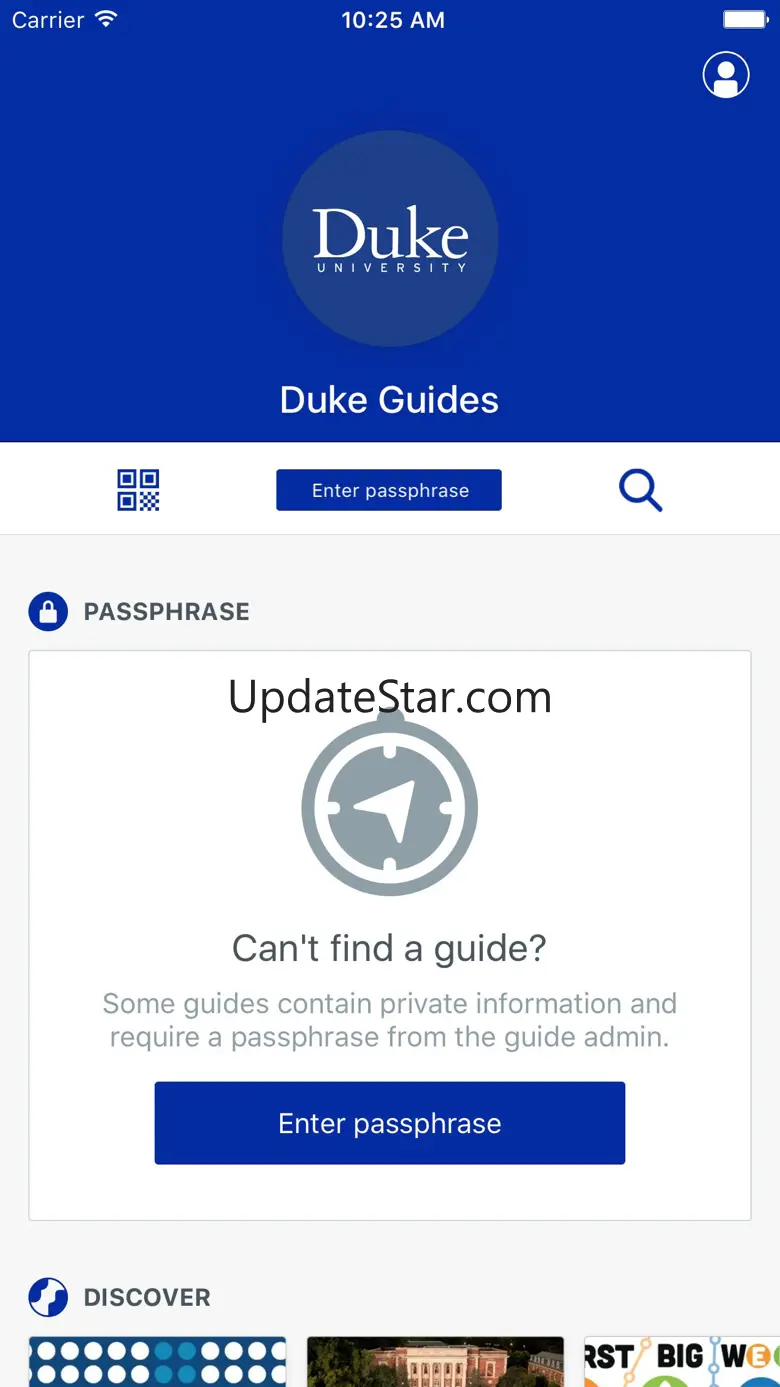Open the First Big Week guide thumbnail

coord(682,1362)
